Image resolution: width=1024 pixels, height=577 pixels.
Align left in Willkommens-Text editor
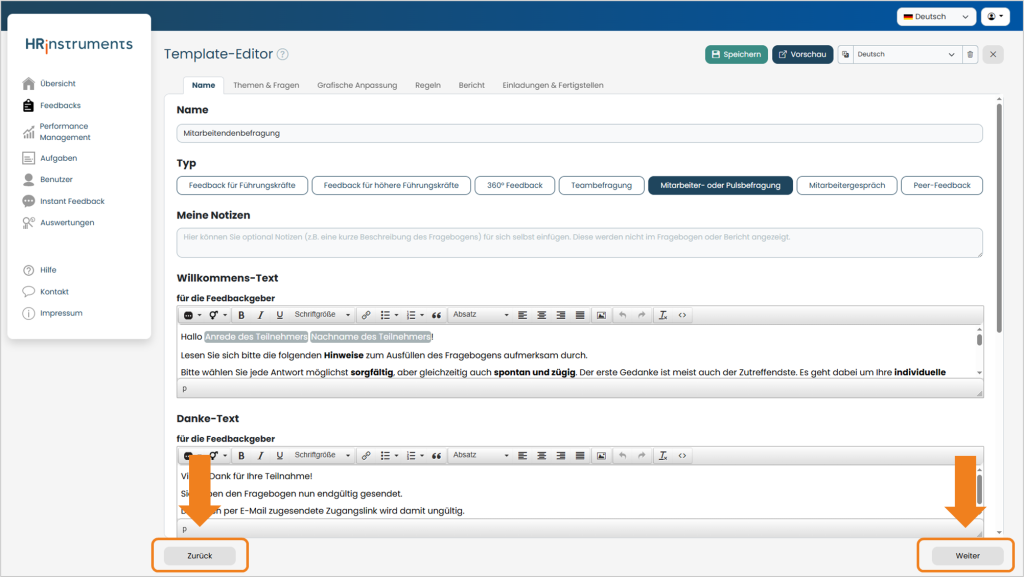pyautogui.click(x=522, y=315)
